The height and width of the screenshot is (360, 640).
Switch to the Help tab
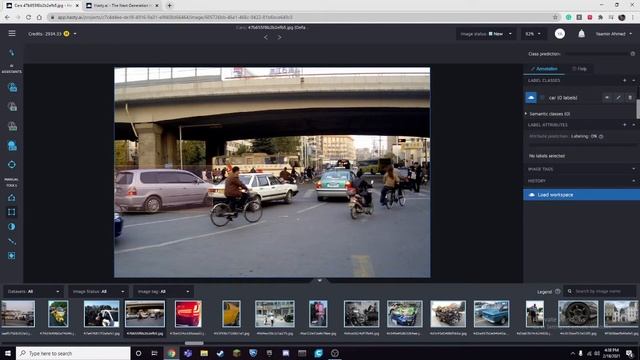point(580,69)
